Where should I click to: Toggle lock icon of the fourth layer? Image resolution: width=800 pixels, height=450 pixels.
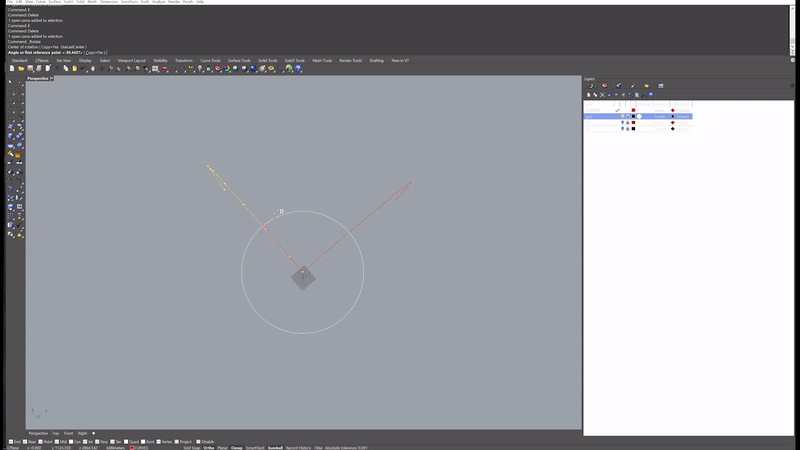click(x=628, y=129)
